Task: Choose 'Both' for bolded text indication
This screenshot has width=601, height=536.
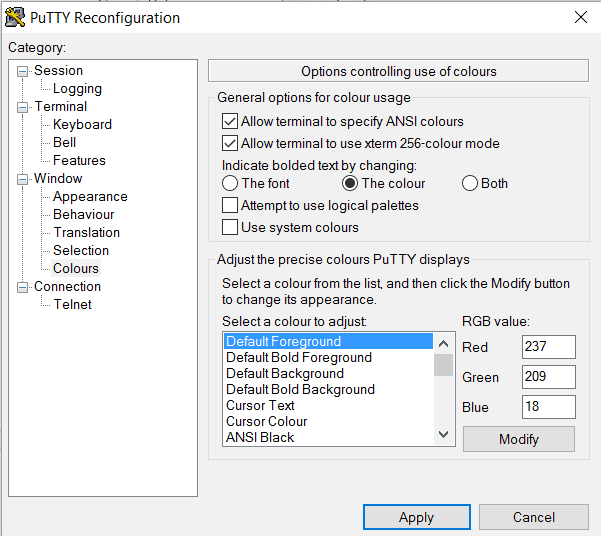Action: point(470,183)
